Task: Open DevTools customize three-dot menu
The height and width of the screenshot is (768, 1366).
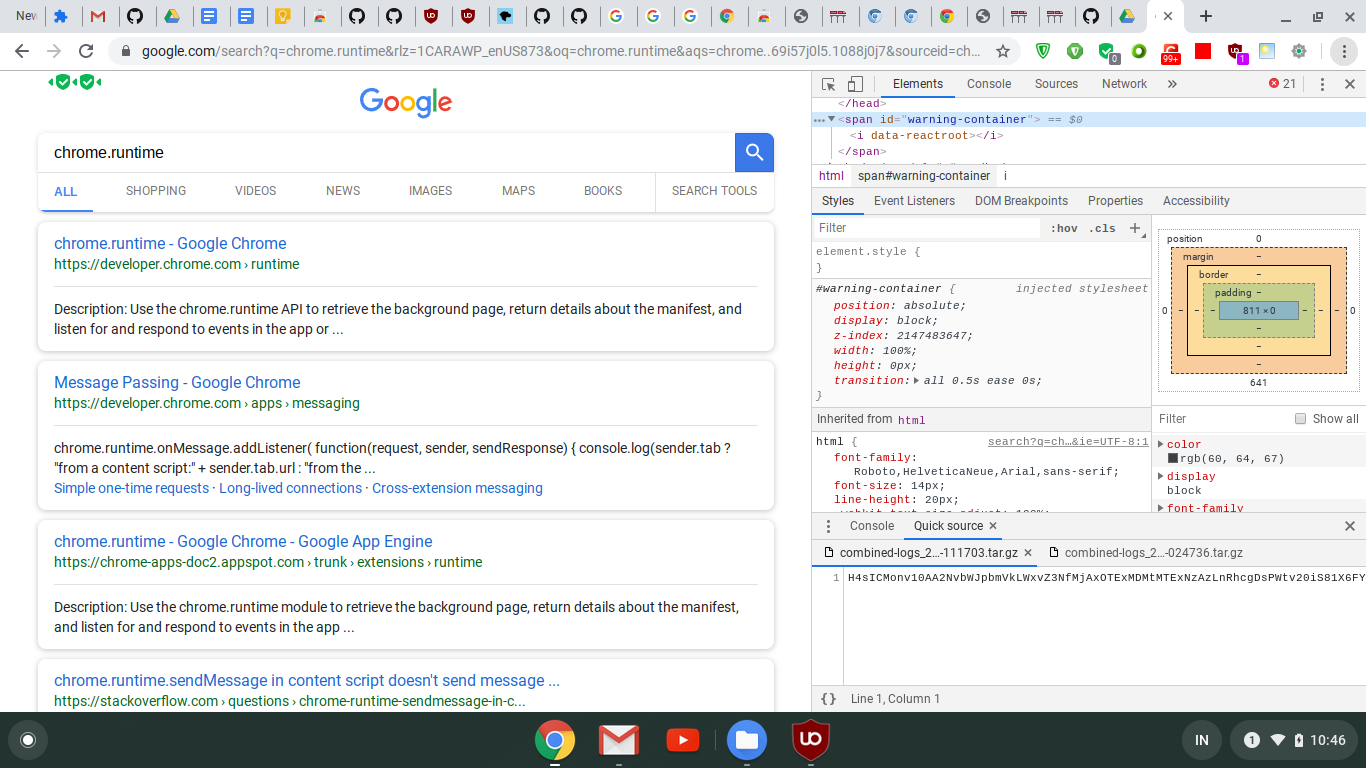Action: tap(1322, 84)
